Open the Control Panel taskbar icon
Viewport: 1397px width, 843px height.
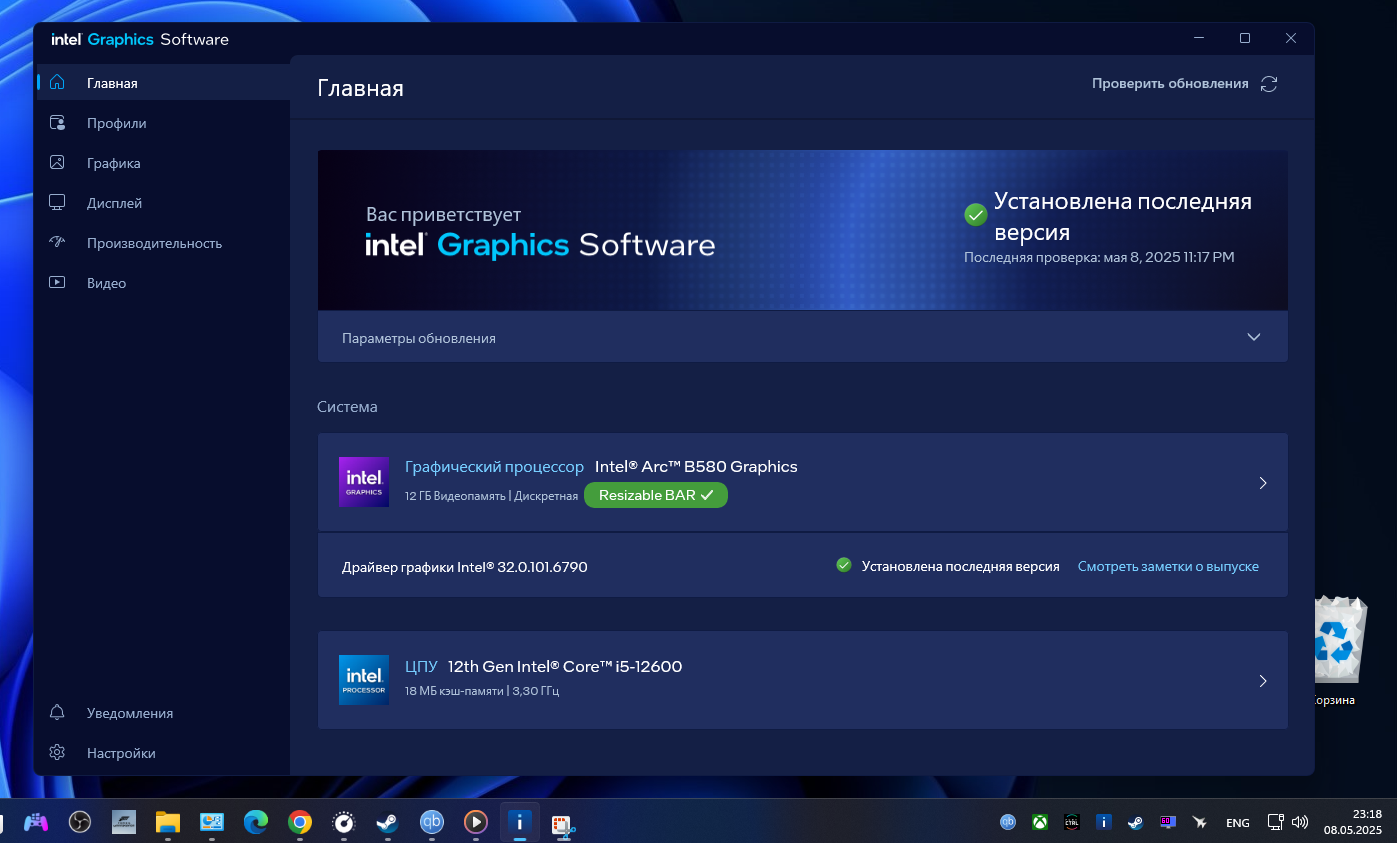point(212,822)
